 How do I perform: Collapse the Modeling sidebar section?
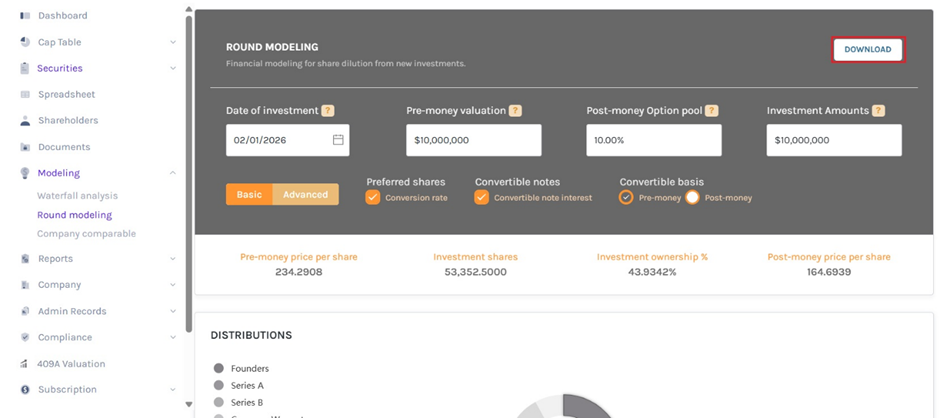(173, 173)
